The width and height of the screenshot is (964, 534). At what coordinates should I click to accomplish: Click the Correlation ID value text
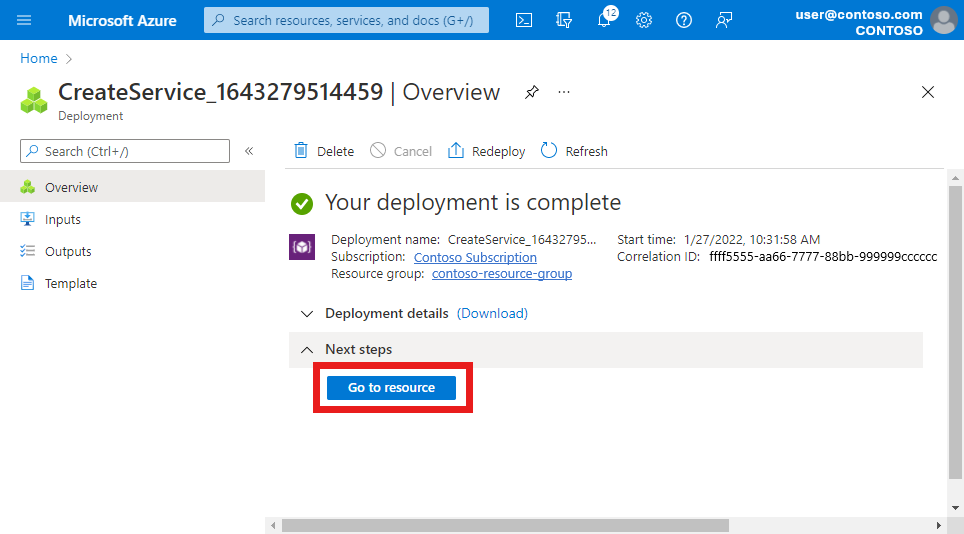[x=823, y=257]
